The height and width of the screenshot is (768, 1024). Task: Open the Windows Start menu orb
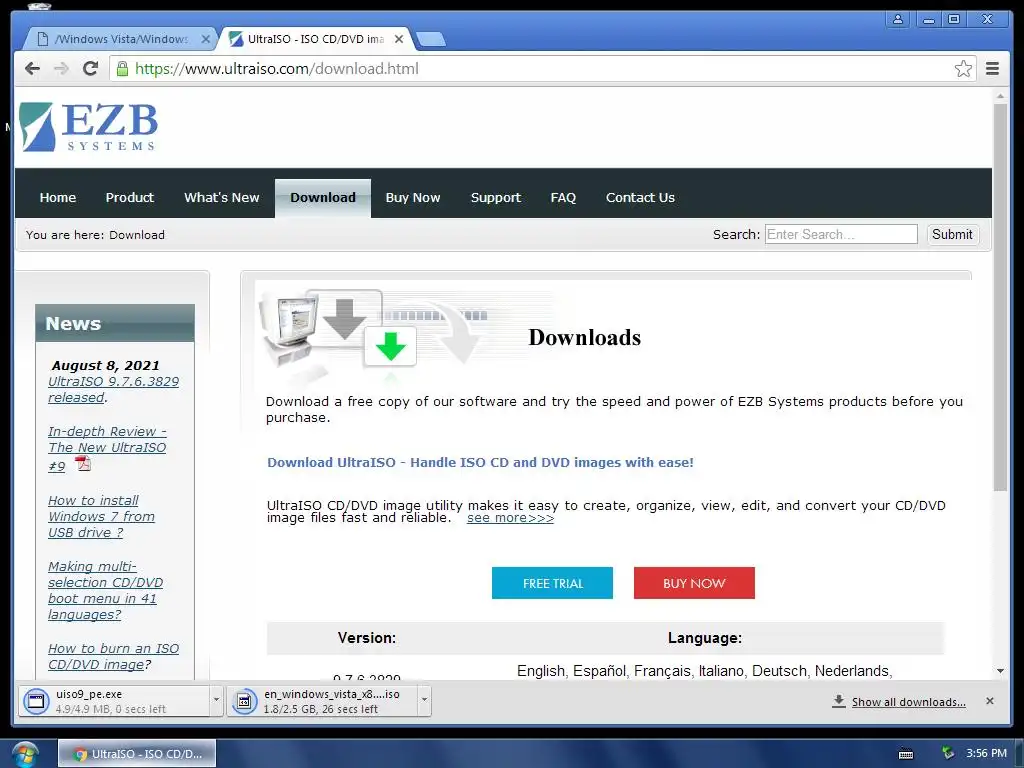click(24, 754)
